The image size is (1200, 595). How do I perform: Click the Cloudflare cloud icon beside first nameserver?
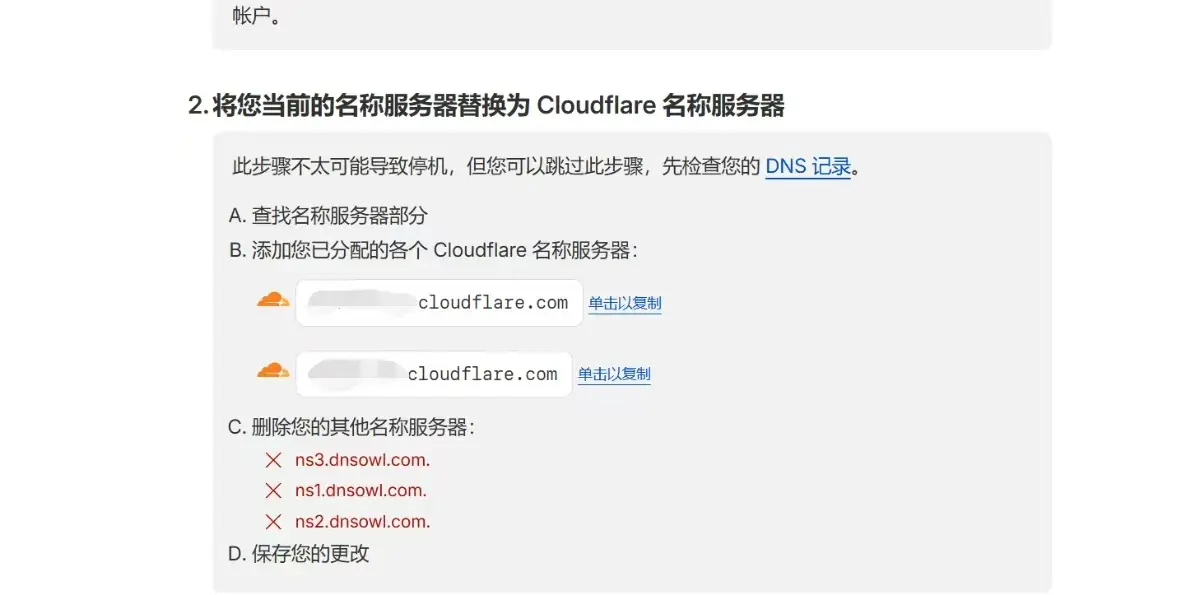[x=273, y=299]
